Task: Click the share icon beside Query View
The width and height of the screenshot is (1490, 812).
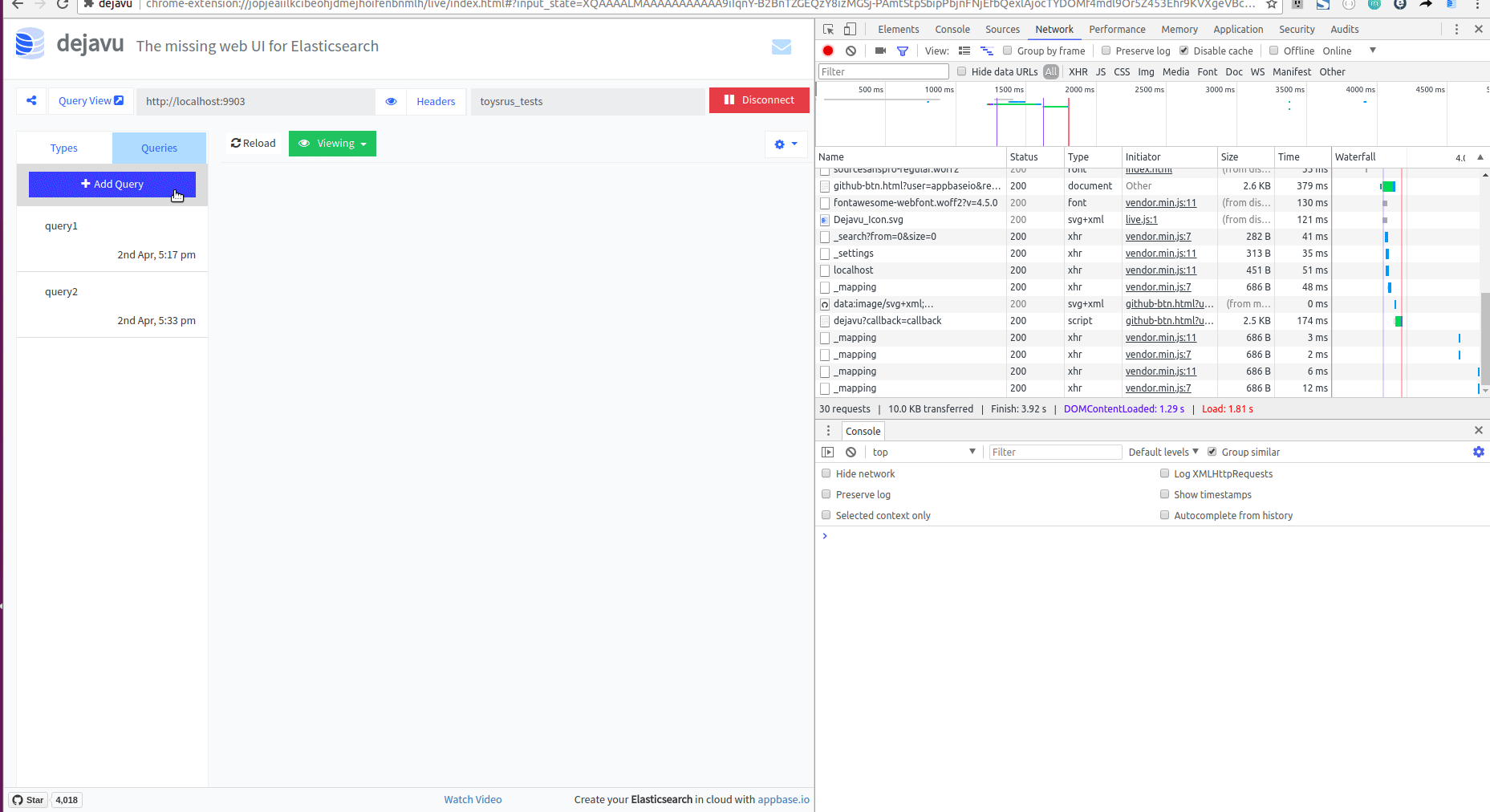Action: (x=31, y=100)
